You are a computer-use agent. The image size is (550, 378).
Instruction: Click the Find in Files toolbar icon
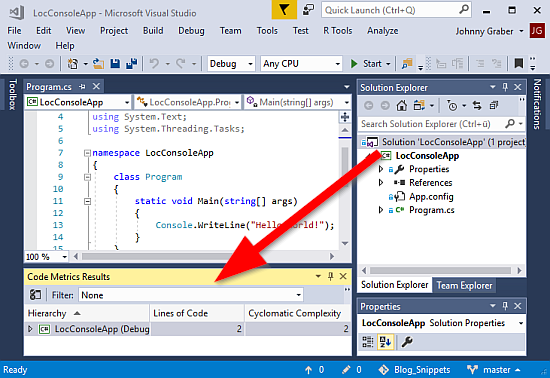407,64
